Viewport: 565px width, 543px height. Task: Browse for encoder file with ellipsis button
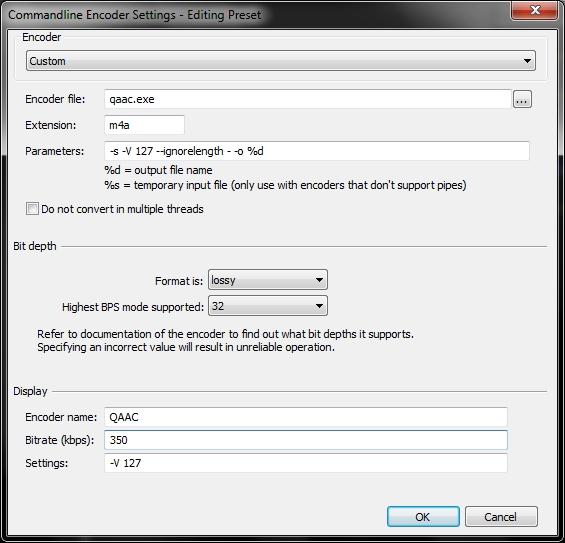coord(522,99)
